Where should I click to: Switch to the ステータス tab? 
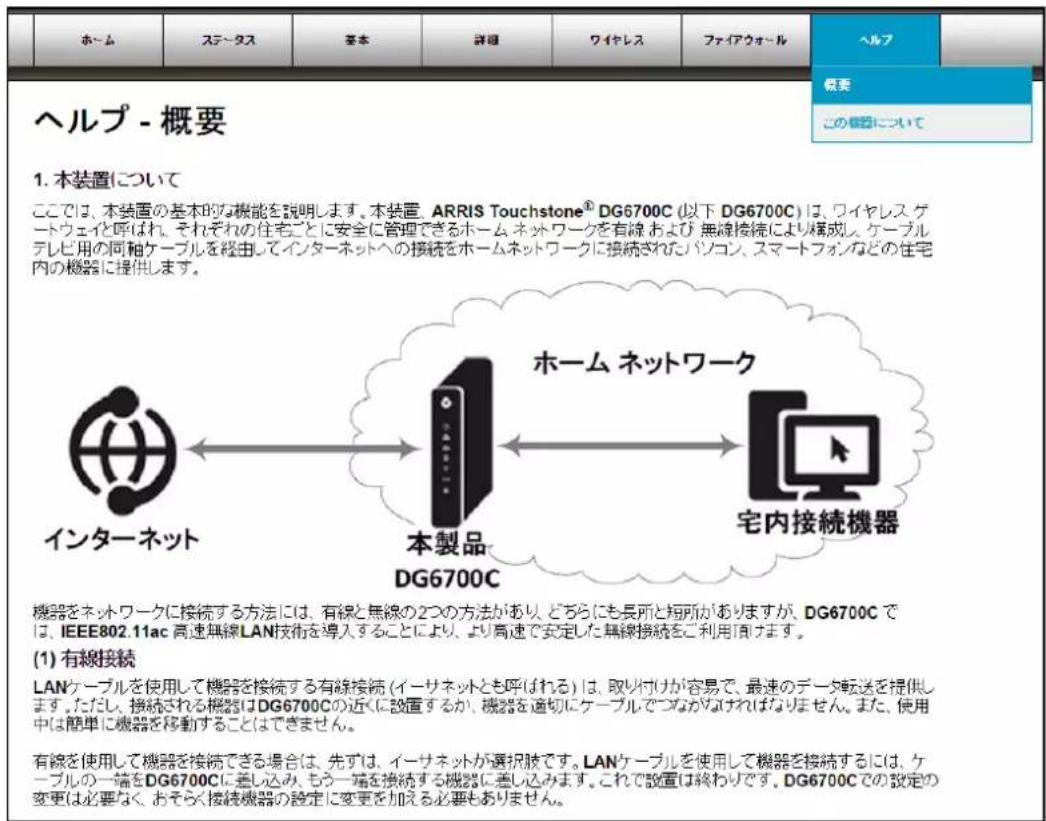[228, 41]
